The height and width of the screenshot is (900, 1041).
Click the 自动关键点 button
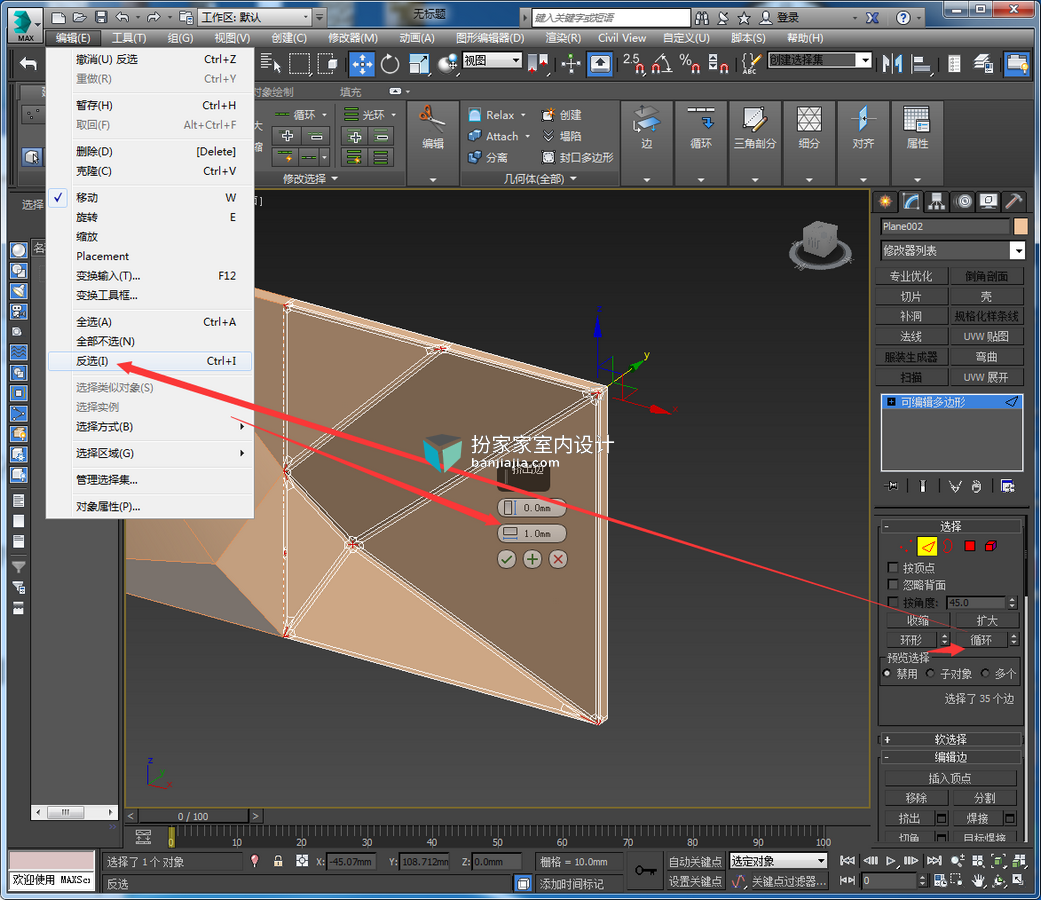coord(695,862)
